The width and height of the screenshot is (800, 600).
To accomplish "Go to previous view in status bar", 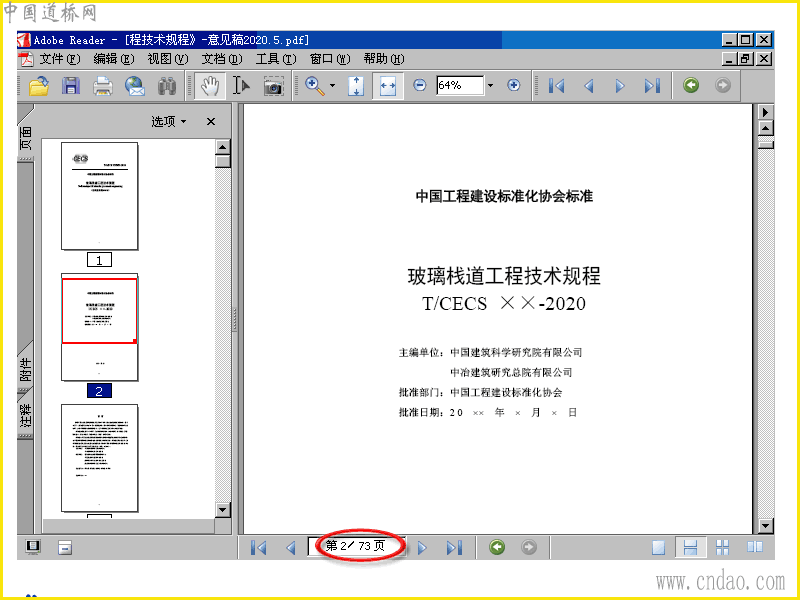I will click(497, 547).
